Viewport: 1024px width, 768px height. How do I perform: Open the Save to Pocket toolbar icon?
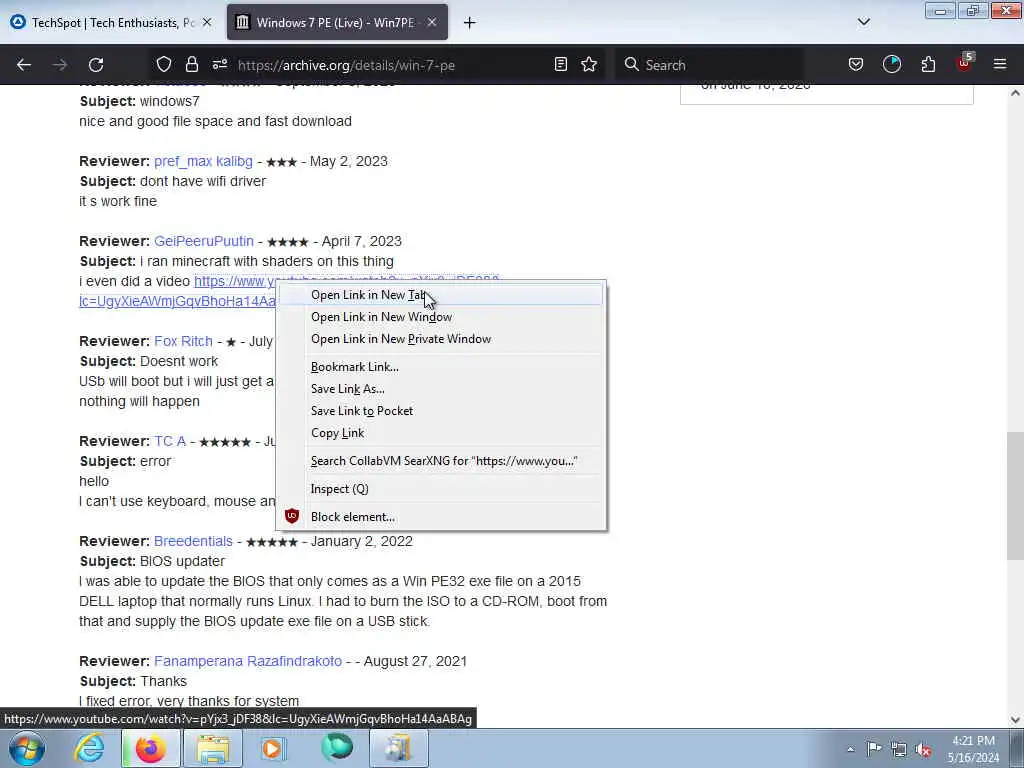click(856, 65)
